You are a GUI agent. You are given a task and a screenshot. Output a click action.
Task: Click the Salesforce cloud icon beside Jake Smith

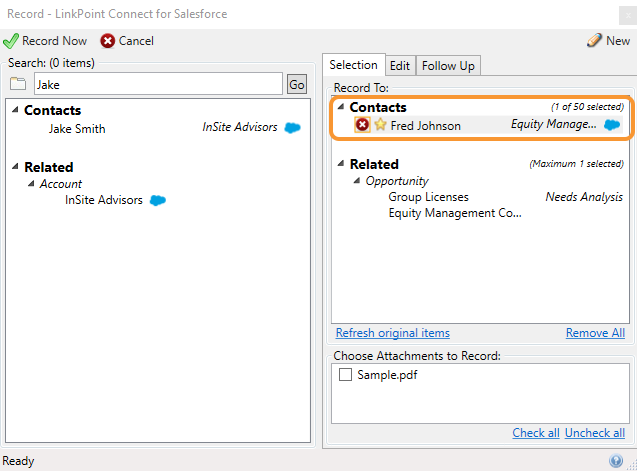292,128
